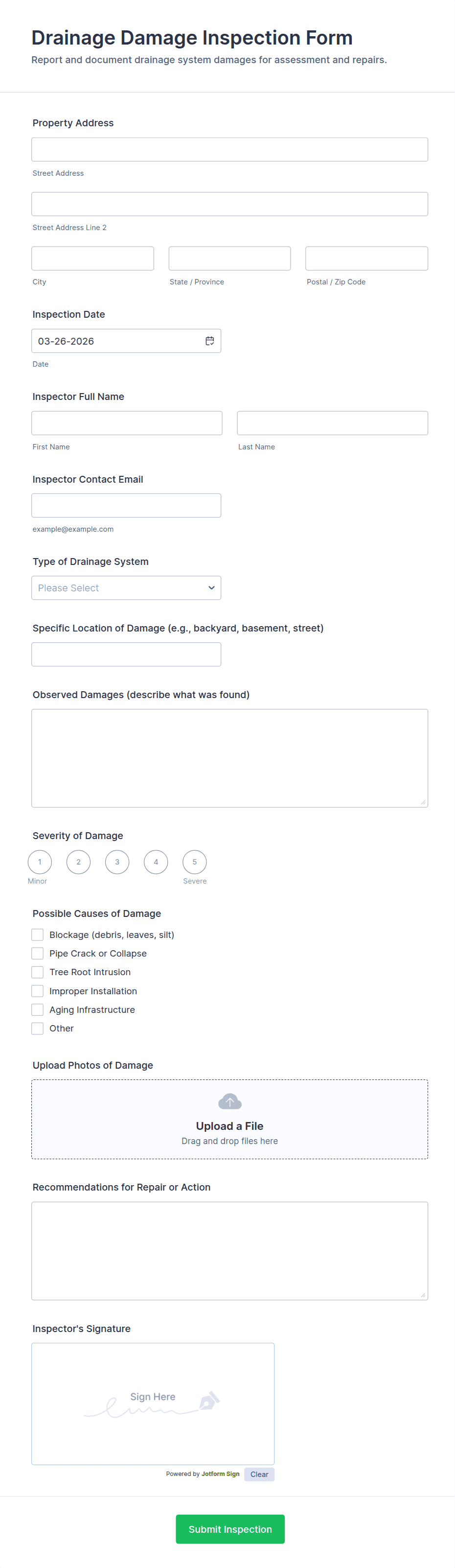Tick the Tree Root Intrusion checkbox
The image size is (455, 1568).
click(38, 972)
